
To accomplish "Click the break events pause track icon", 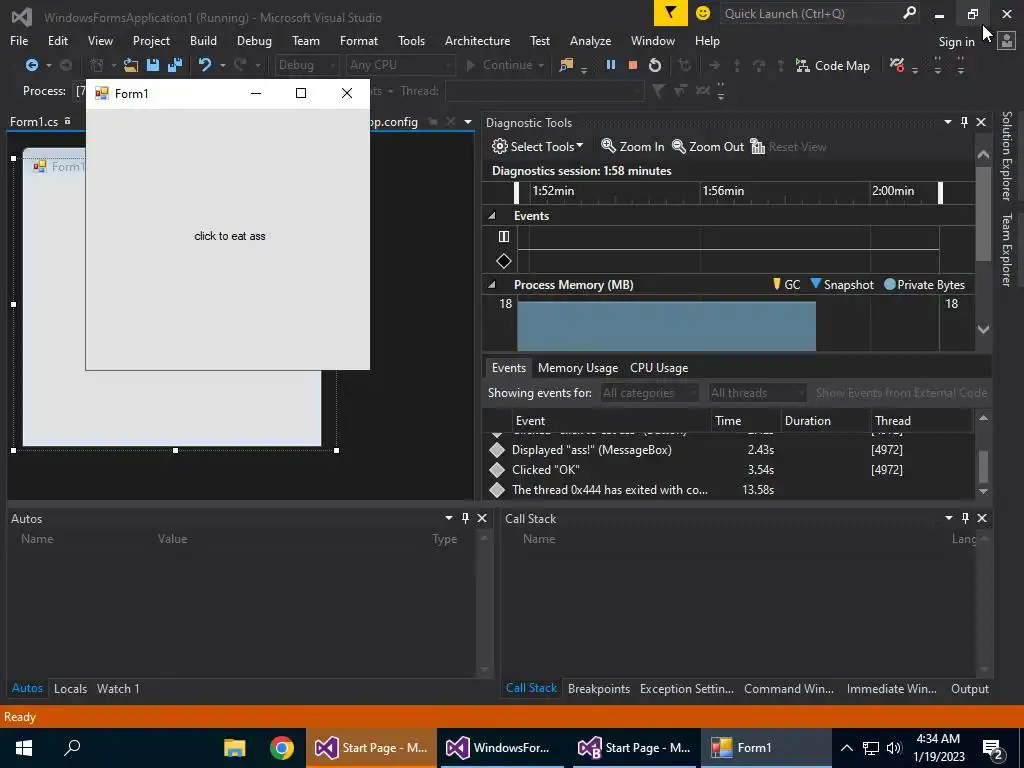I will click(504, 236).
